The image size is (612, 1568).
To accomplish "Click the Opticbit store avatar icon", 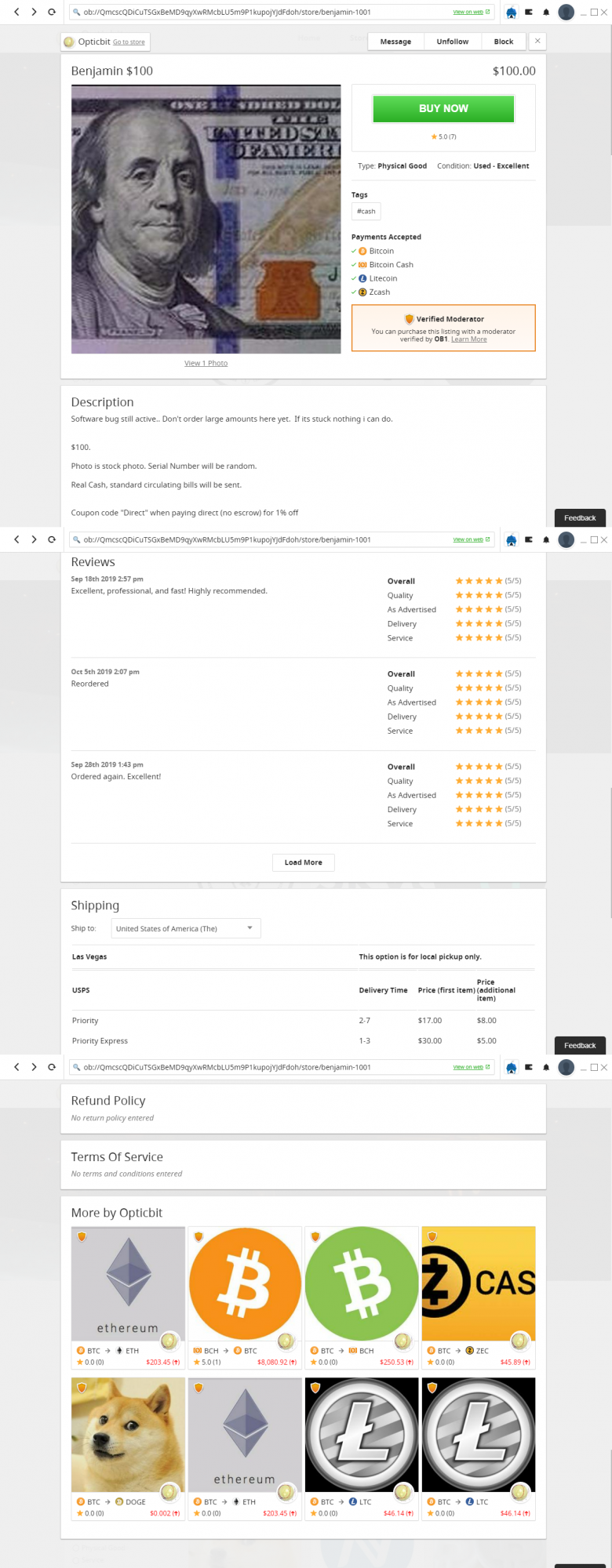I will 69,42.
